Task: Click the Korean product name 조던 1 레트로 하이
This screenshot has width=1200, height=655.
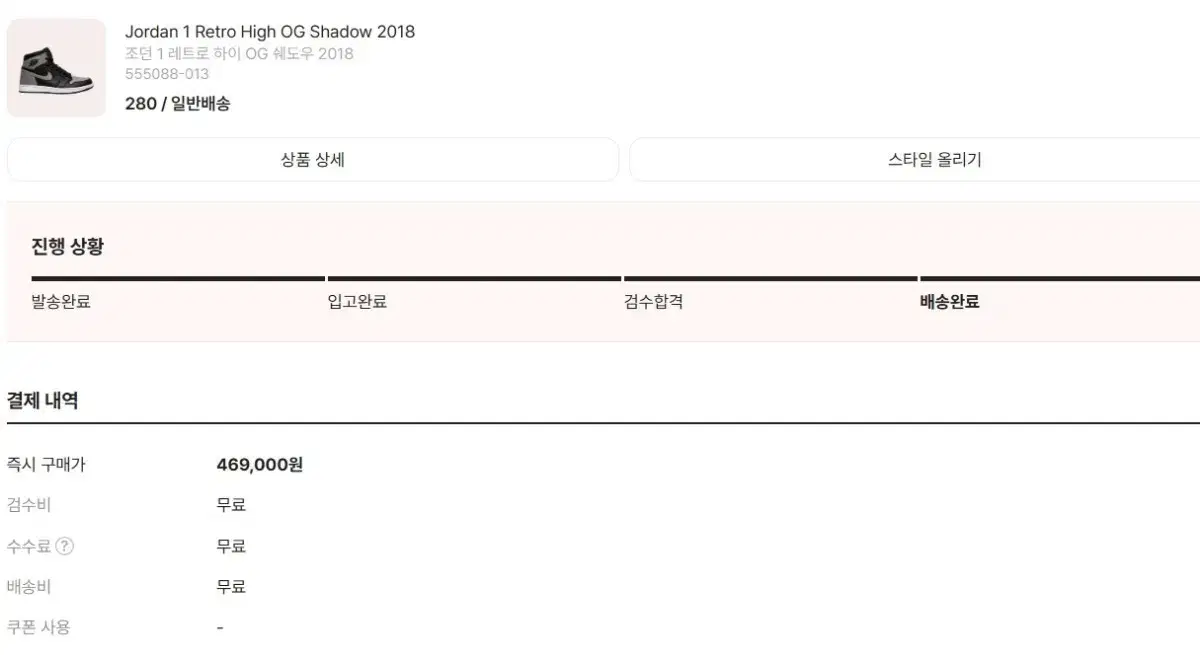Action: [x=239, y=54]
